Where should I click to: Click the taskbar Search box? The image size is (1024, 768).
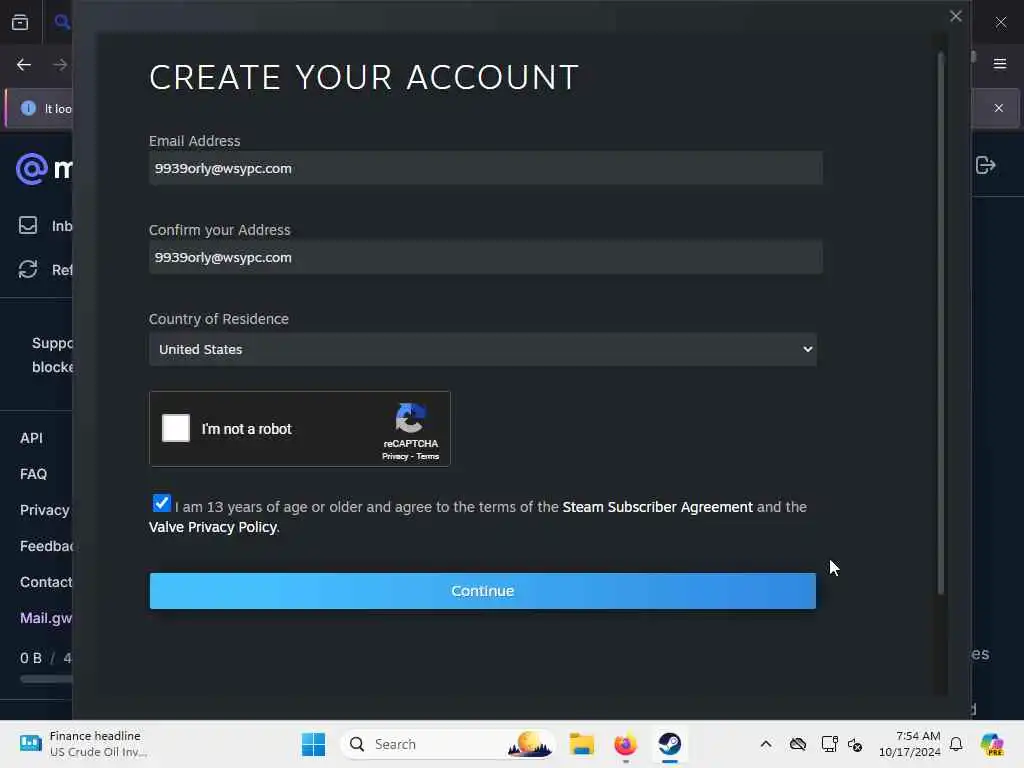(448, 744)
